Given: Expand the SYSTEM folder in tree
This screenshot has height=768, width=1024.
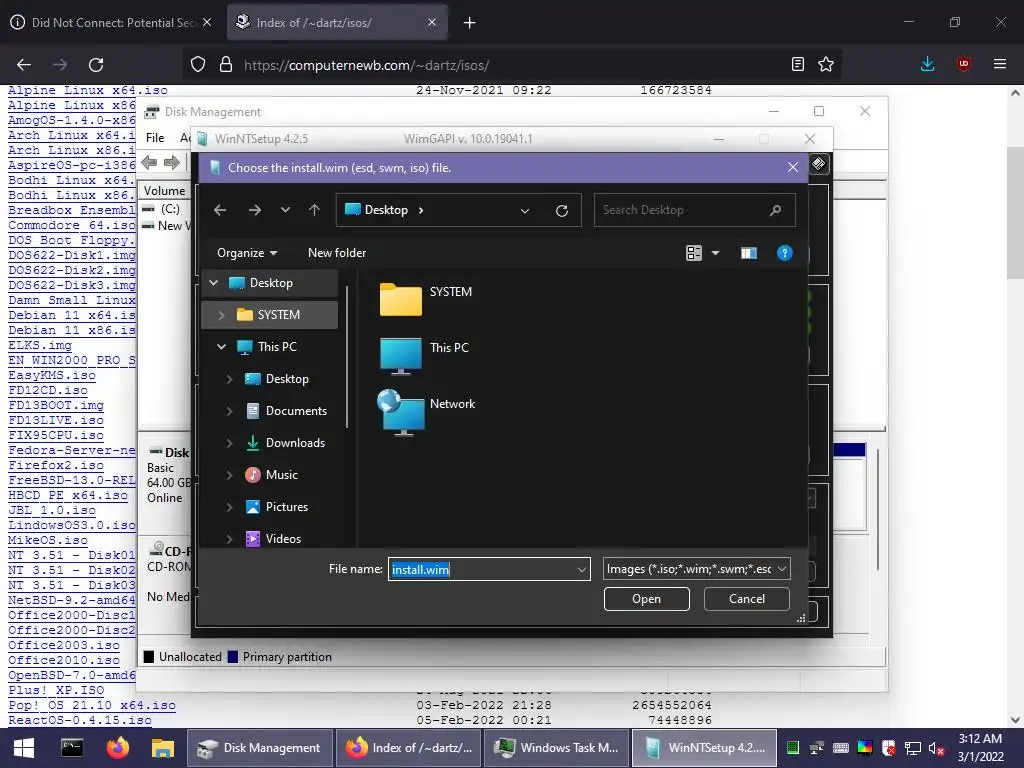Looking at the screenshot, I should click(x=221, y=315).
